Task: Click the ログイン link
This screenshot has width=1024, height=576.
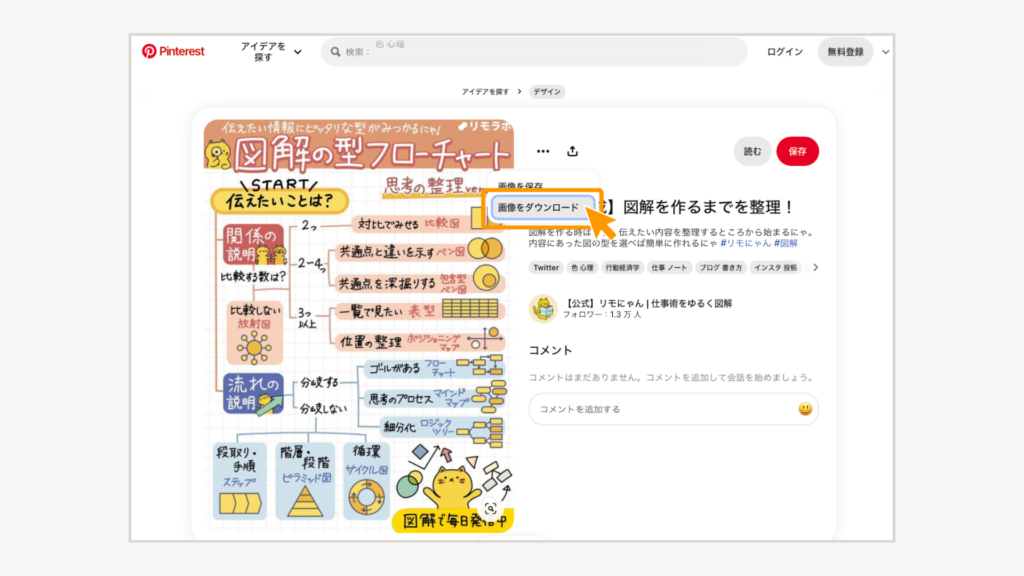Action: tap(784, 52)
